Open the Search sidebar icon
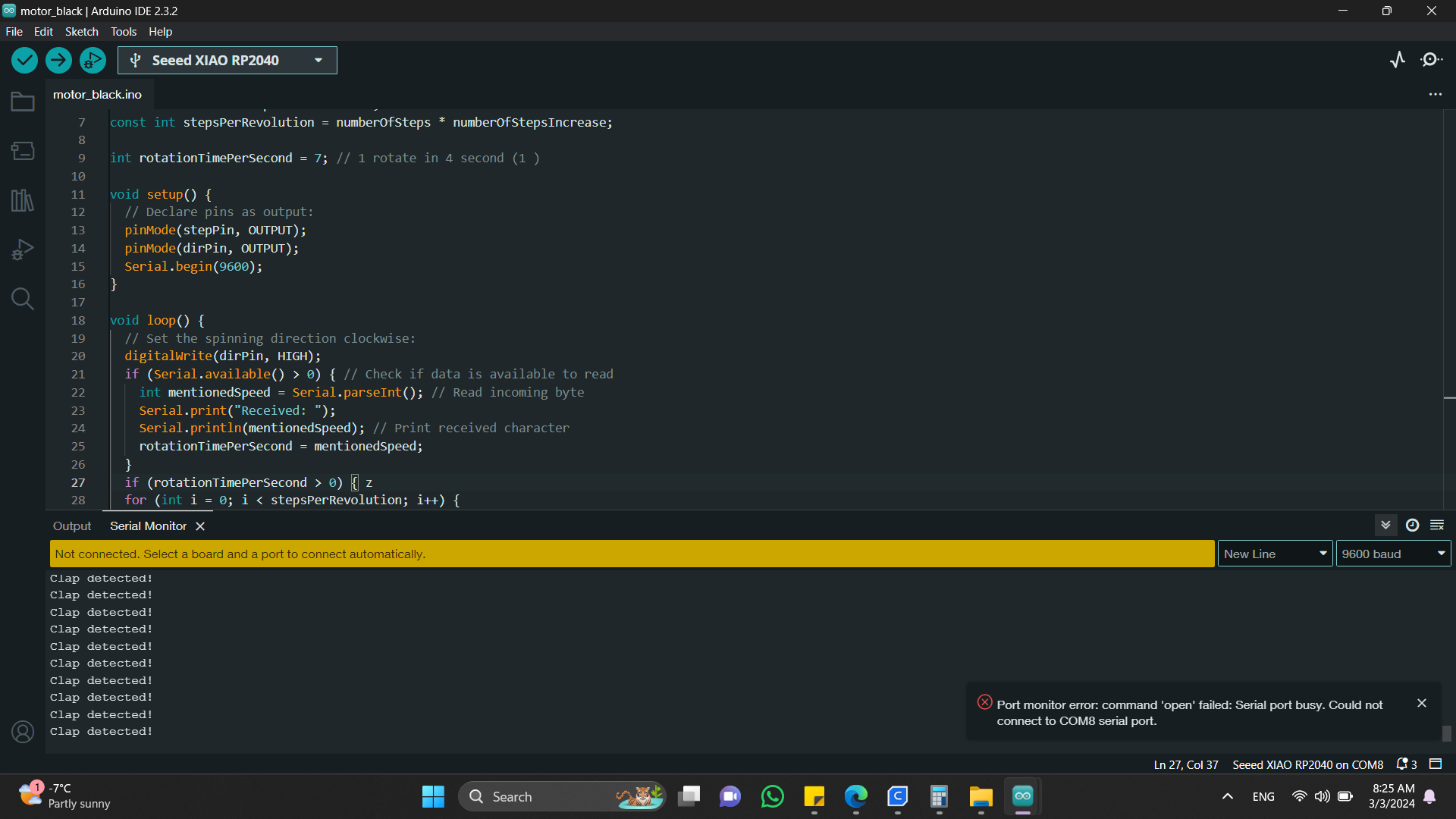This screenshot has width=1456, height=819. tap(23, 299)
